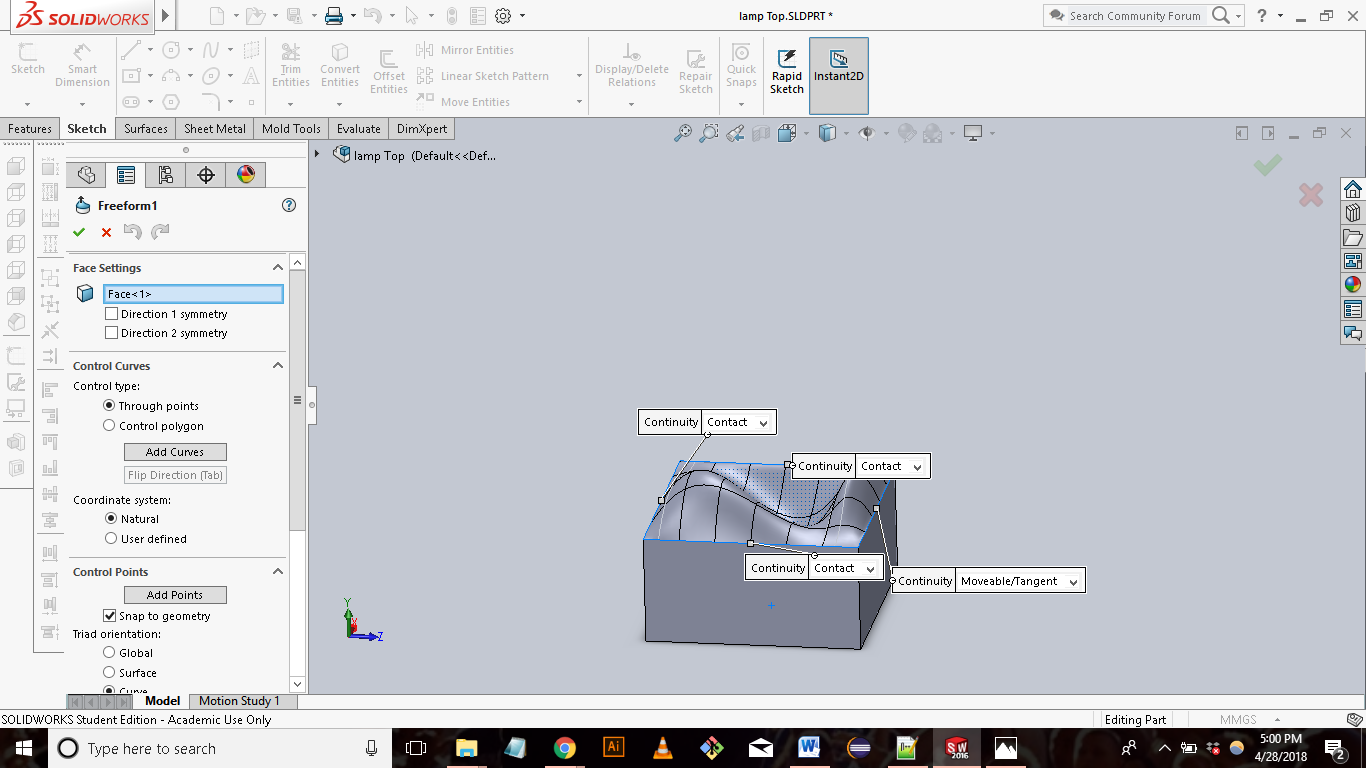
Task: Open the SOLIDWORKS Forum chat icon in task pane
Action: pos(1353,333)
